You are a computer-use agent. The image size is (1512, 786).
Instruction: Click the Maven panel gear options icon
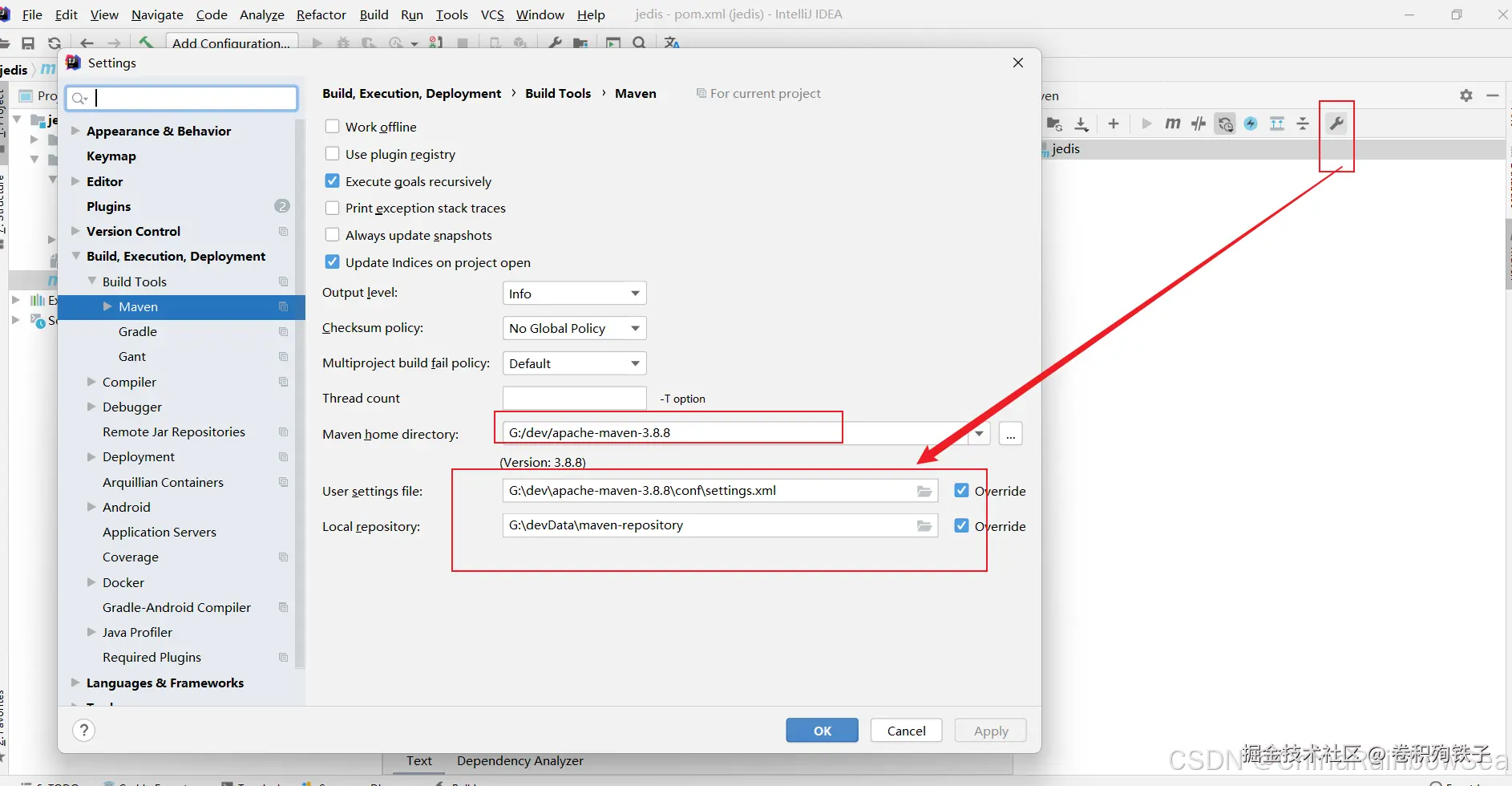1466,95
